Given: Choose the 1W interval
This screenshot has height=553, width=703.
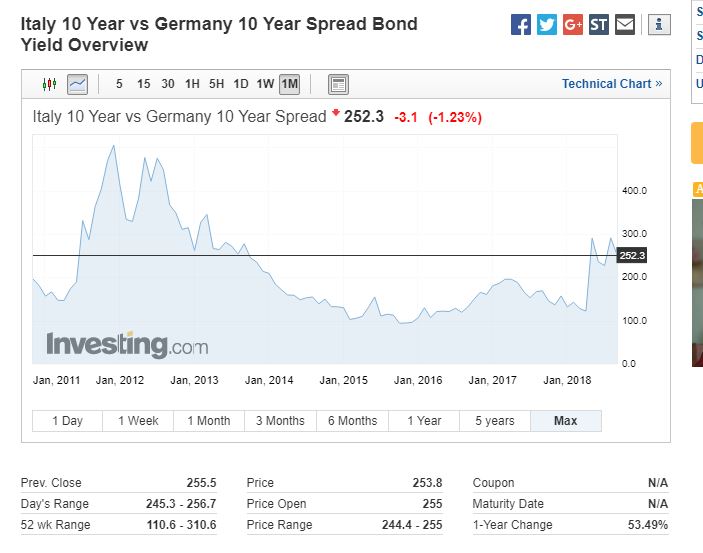Looking at the screenshot, I should coord(265,84).
